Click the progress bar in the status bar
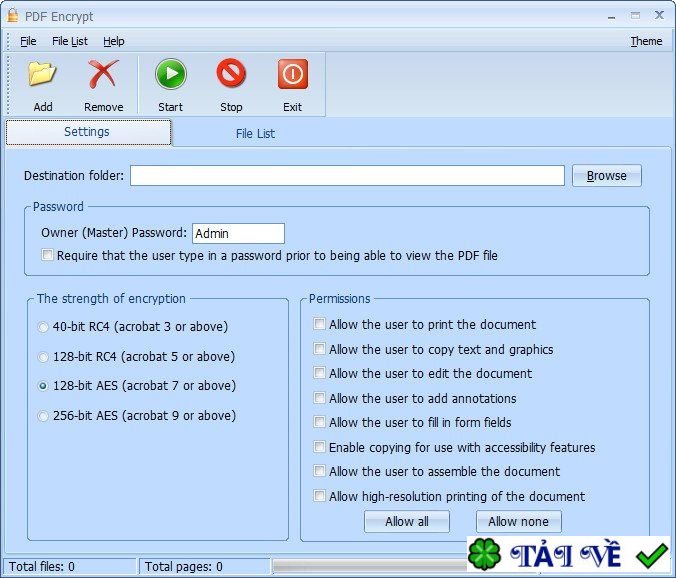This screenshot has width=676, height=578. [x=369, y=566]
